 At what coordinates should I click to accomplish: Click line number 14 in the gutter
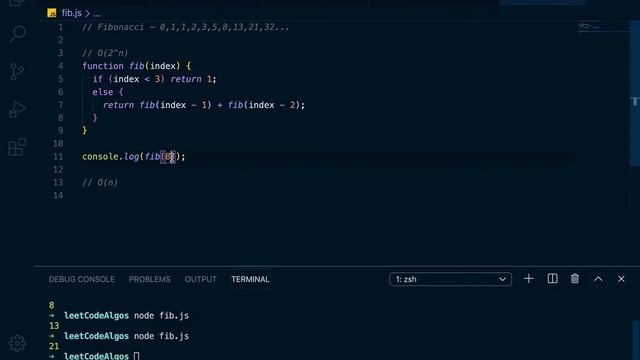[58, 196]
